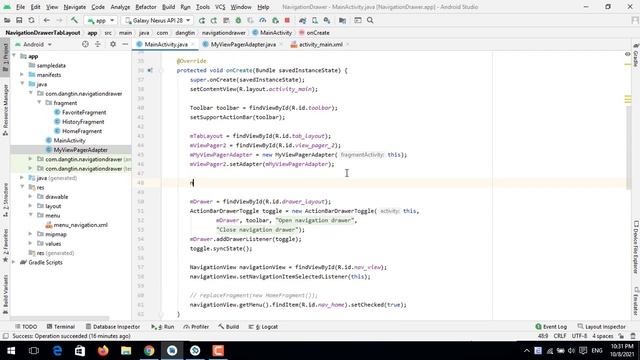Click the Search Everywhere magnifier icon
This screenshot has width=640, height=360.
[370, 20]
